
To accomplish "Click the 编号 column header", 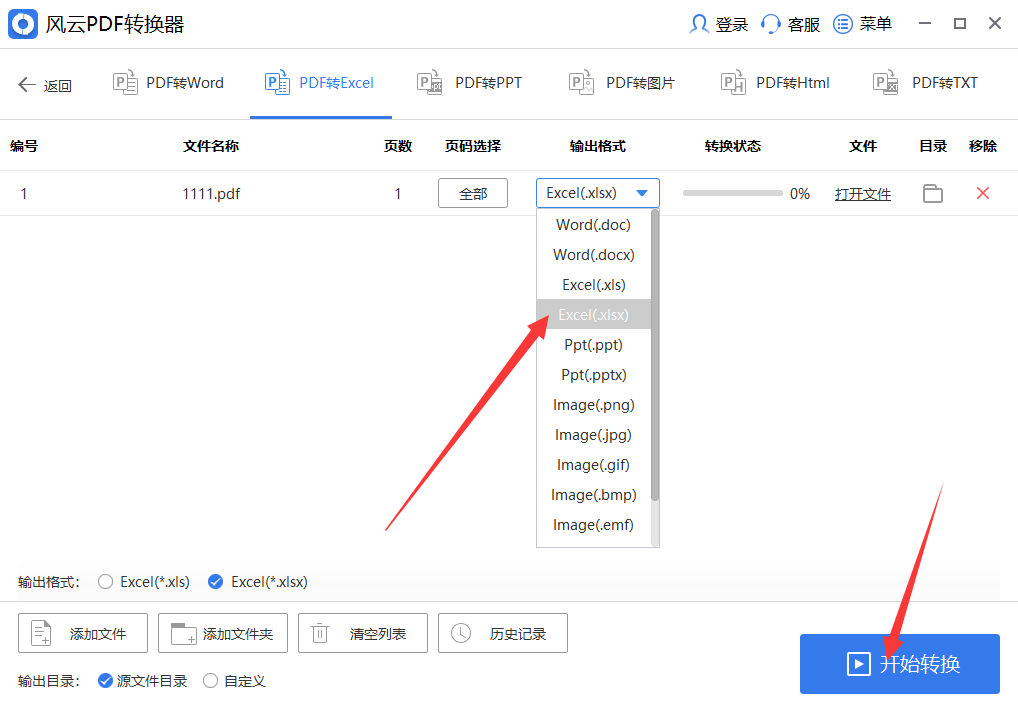I will (24, 146).
